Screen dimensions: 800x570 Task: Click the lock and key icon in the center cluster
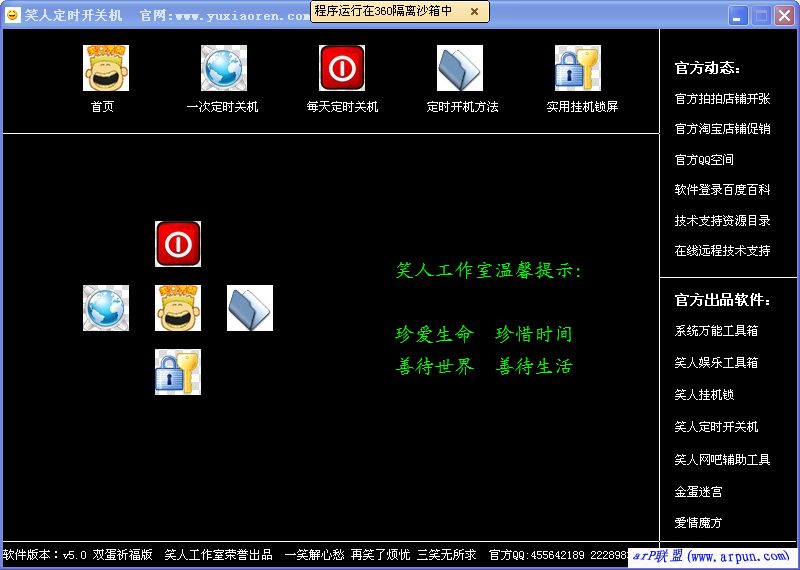point(178,372)
